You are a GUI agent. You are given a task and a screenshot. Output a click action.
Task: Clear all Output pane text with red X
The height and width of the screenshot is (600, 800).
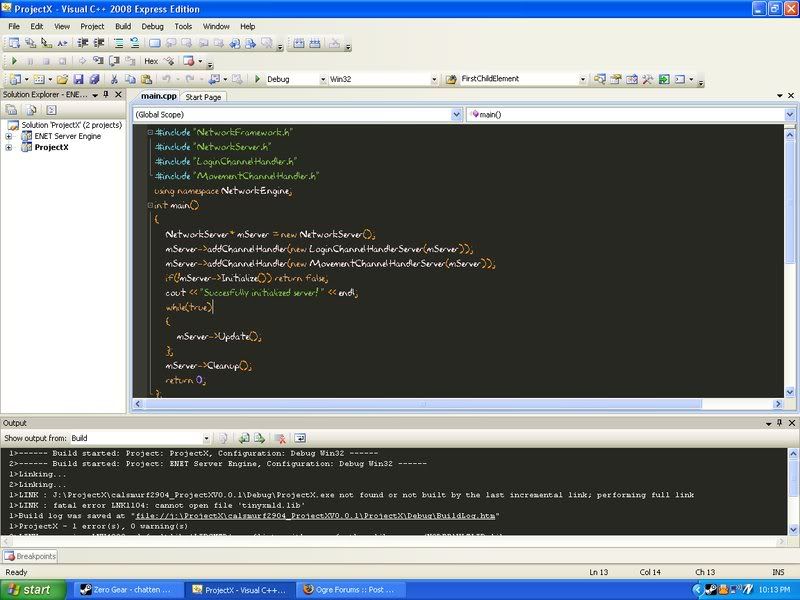280,438
